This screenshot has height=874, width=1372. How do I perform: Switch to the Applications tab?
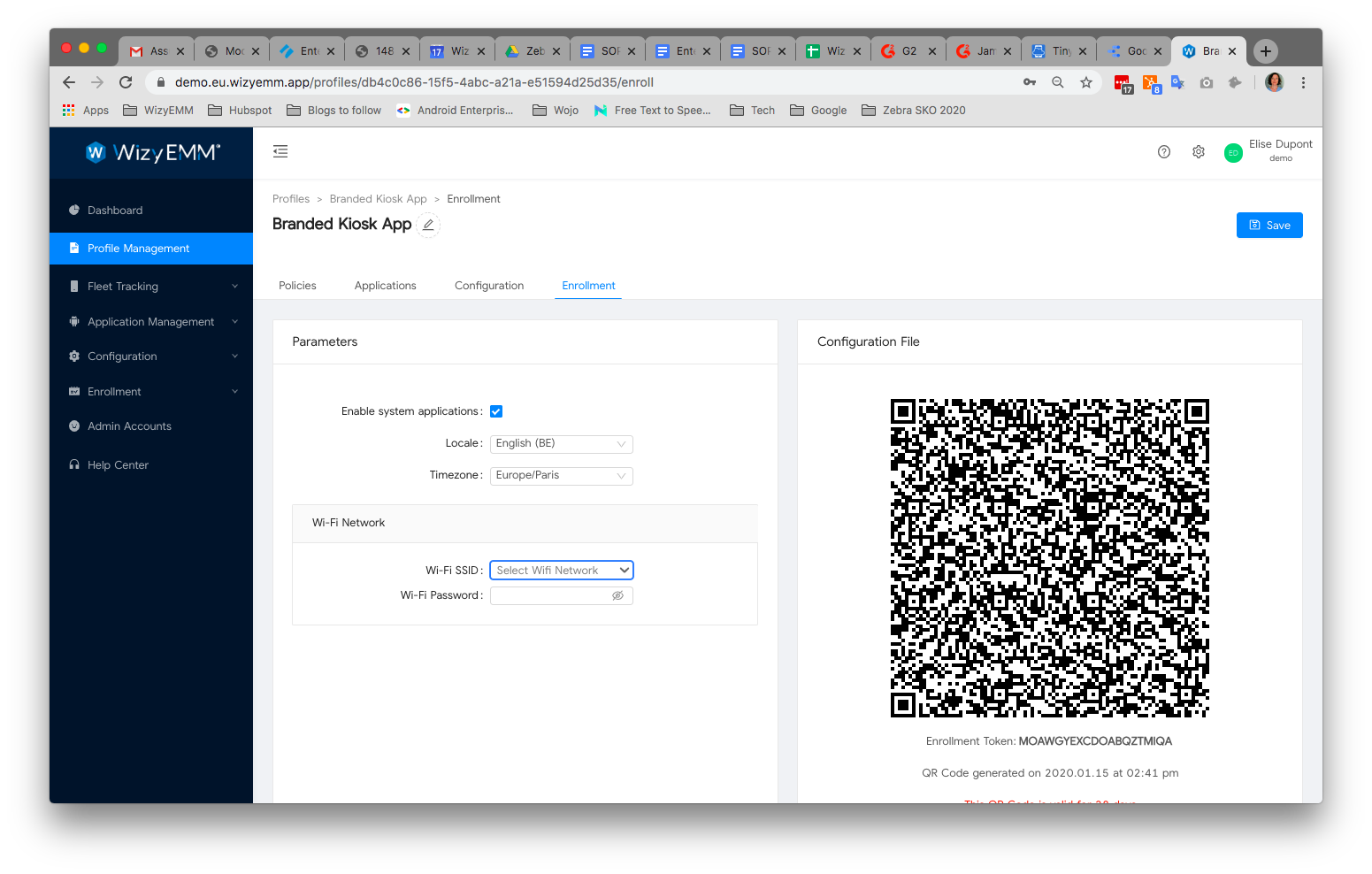(x=386, y=286)
